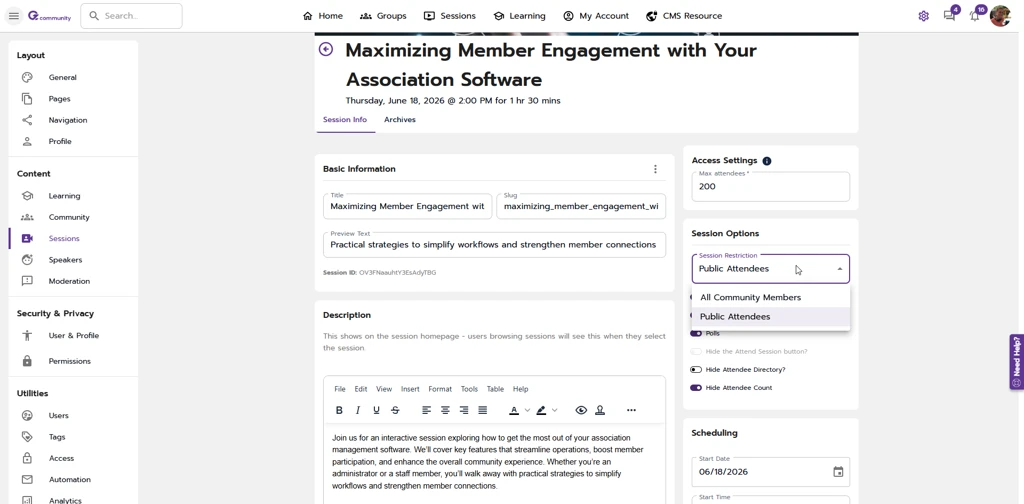Apply bold formatting in the editor toolbar
Viewport: 1024px width, 504px height.
[x=339, y=410]
